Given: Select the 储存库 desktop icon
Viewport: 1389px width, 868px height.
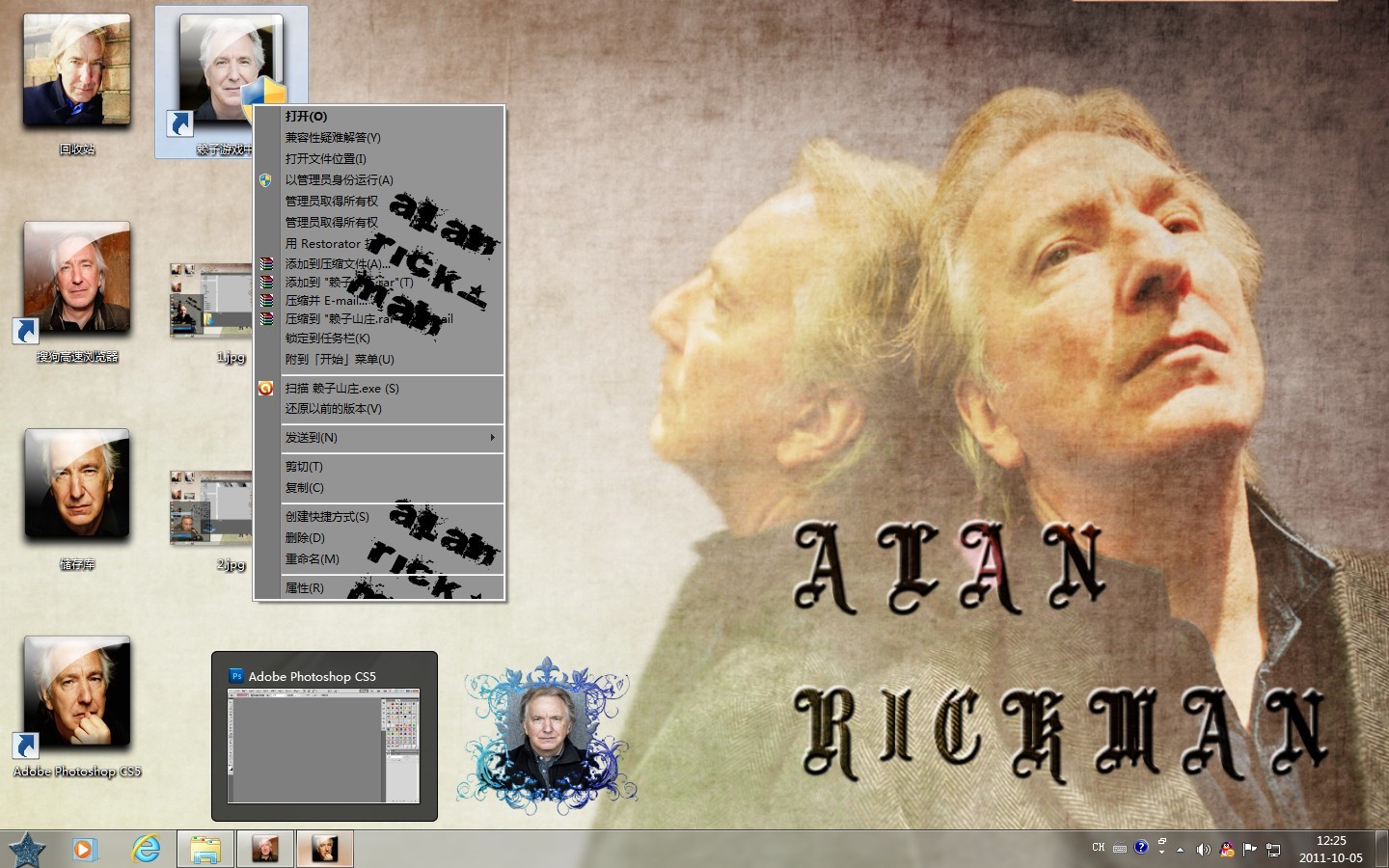Looking at the screenshot, I should pyautogui.click(x=77, y=499).
